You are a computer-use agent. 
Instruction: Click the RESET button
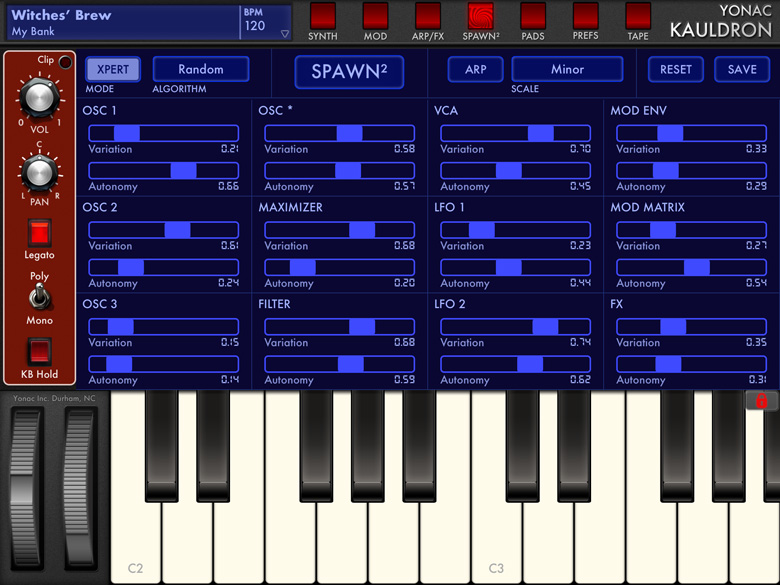(x=676, y=69)
